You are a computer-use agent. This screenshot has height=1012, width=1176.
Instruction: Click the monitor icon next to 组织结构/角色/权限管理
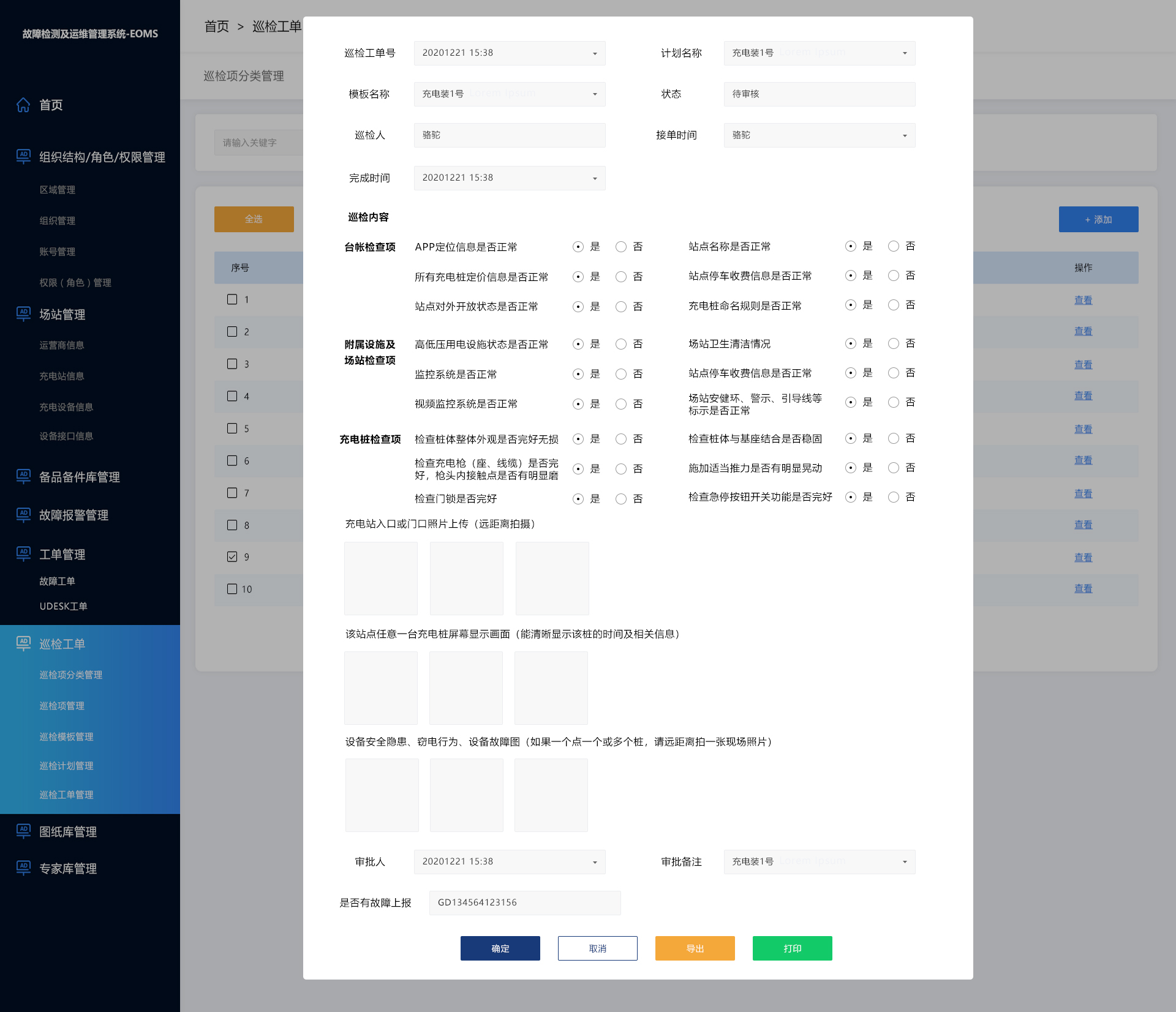click(x=23, y=157)
